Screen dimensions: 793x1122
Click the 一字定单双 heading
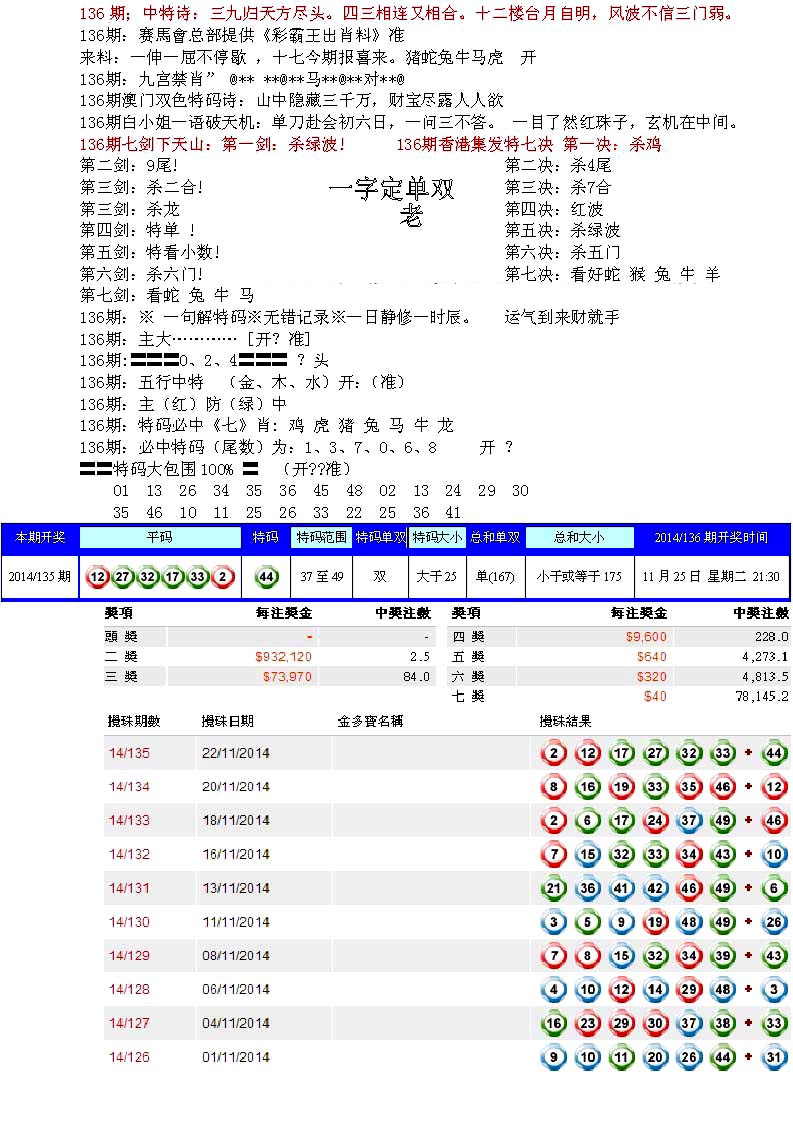click(x=391, y=190)
